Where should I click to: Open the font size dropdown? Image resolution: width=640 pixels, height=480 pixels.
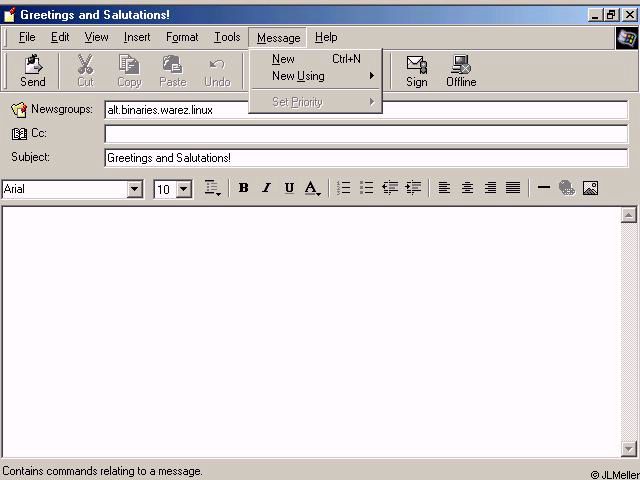click(183, 189)
